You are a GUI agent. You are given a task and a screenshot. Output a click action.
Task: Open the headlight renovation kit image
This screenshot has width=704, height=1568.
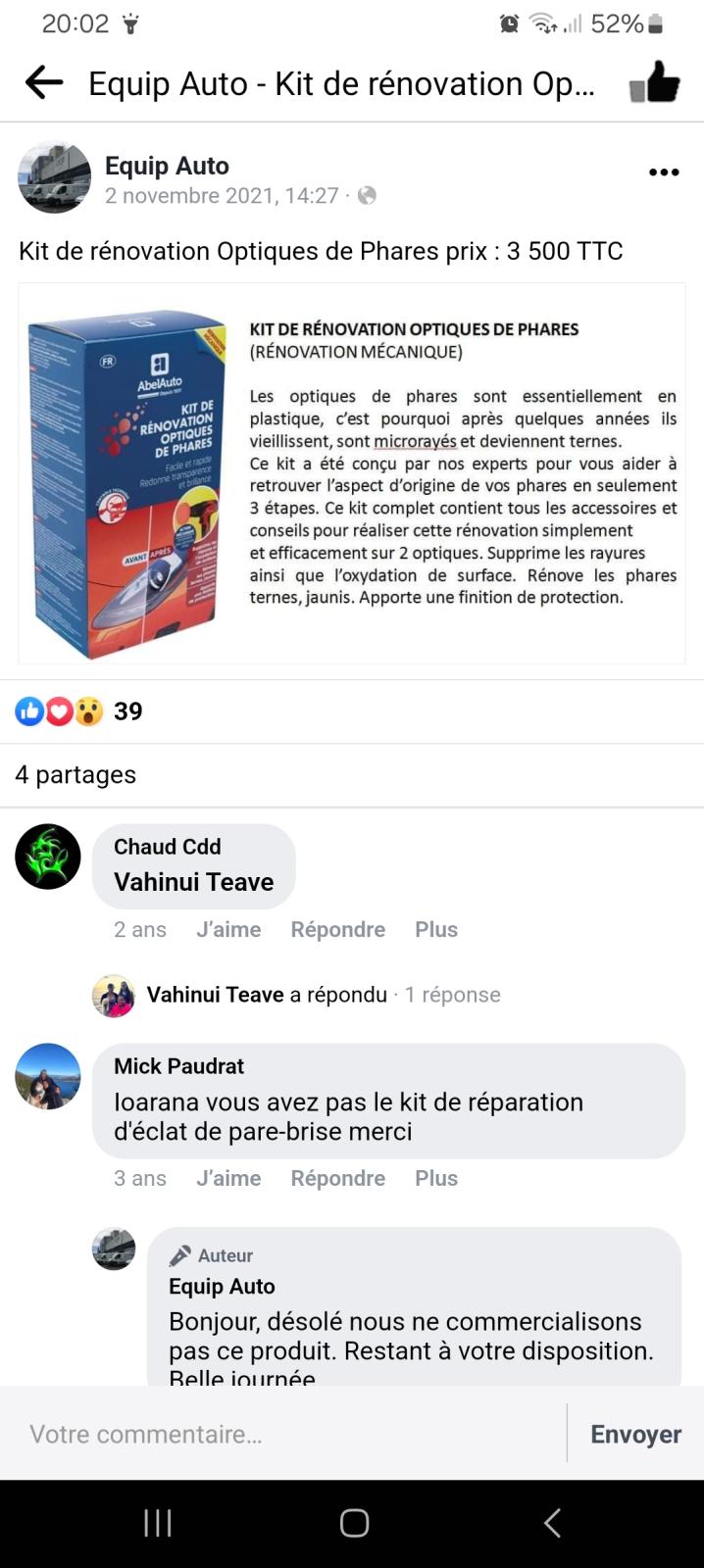(352, 473)
